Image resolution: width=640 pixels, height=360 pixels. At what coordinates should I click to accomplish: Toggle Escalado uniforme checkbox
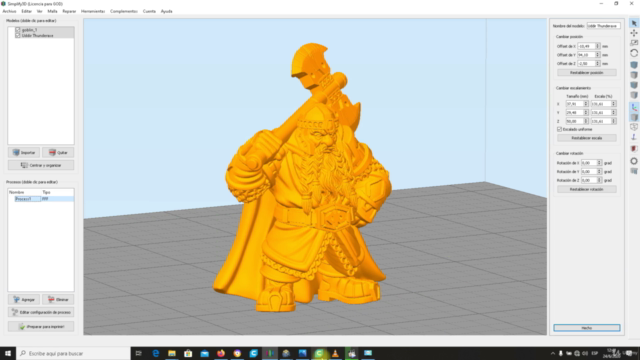560,129
